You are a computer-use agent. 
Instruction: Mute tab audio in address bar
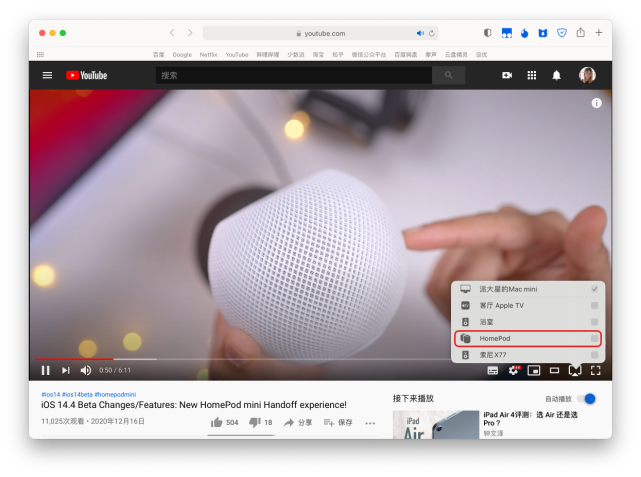coord(420,33)
